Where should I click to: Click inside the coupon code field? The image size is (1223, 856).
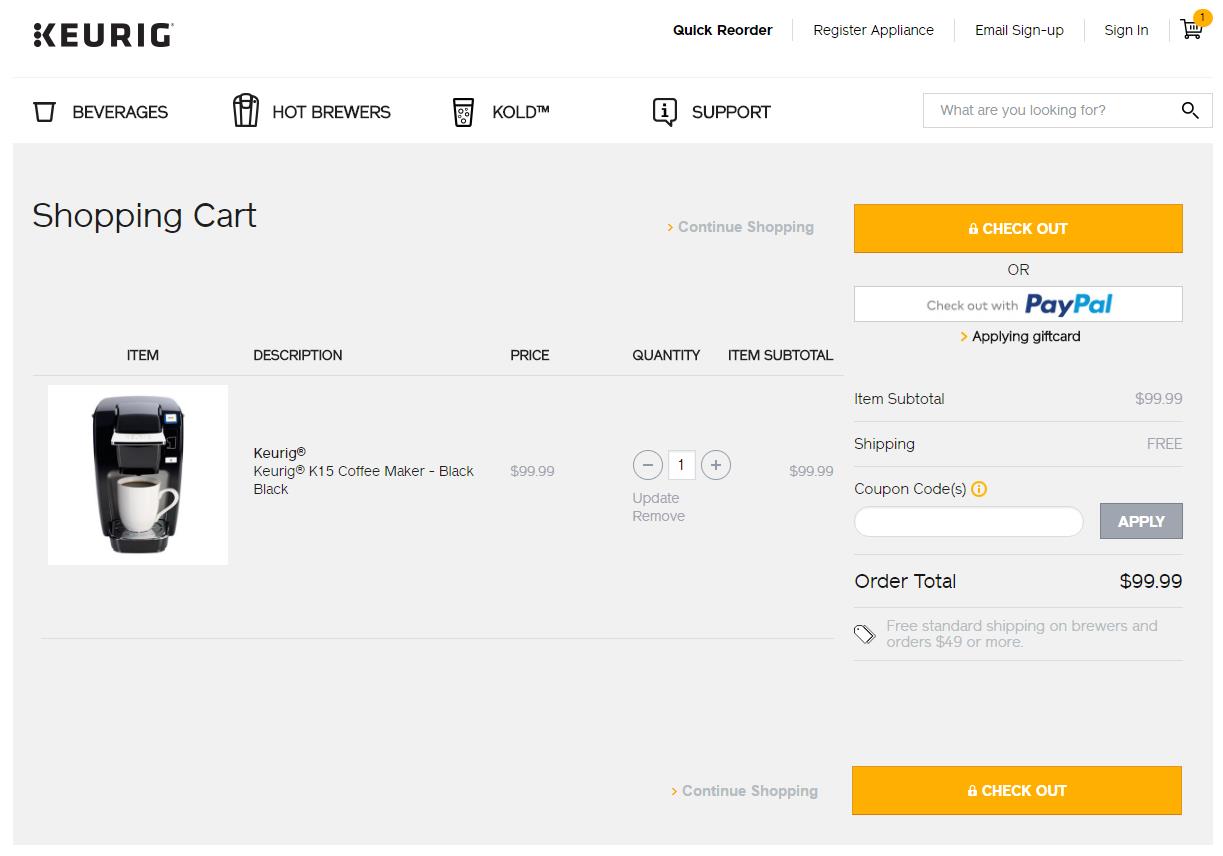[967, 520]
